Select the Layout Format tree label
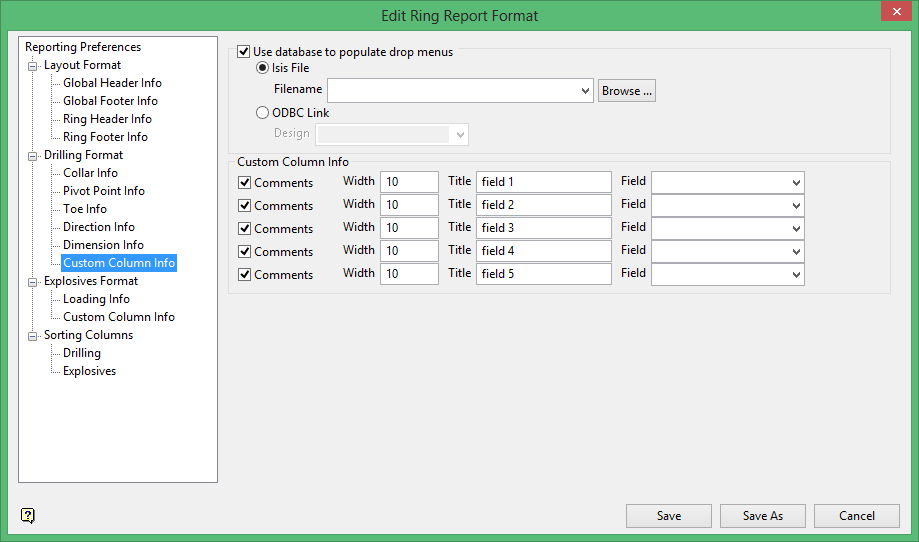Viewport: 919px width, 542px height. pos(82,65)
